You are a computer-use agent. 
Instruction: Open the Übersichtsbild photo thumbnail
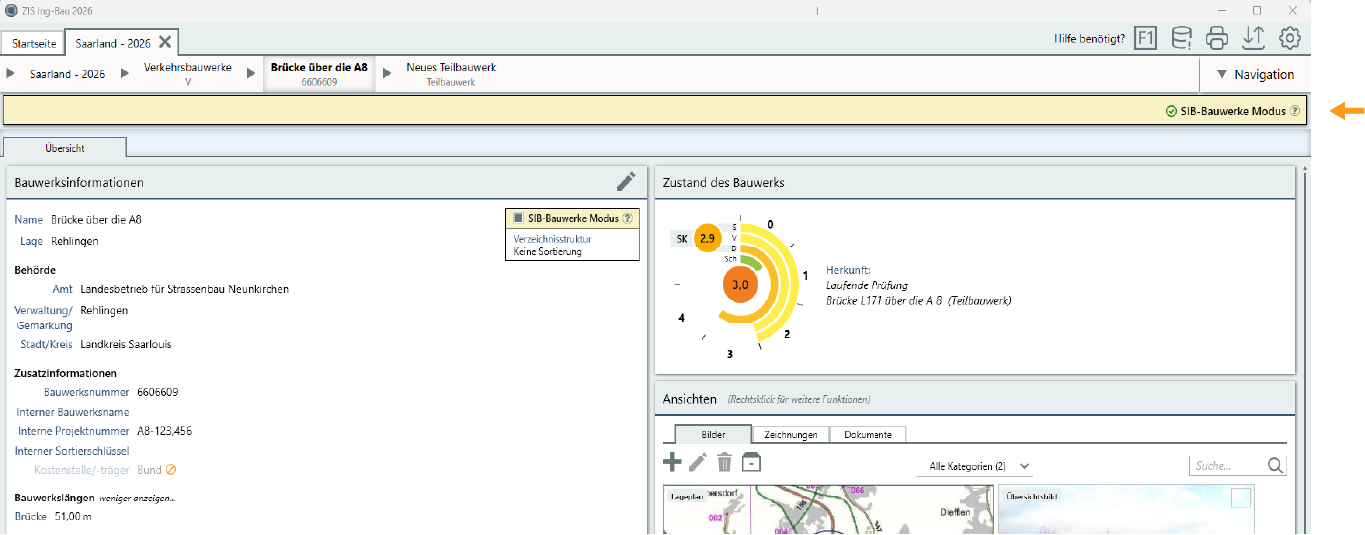(x=1126, y=510)
